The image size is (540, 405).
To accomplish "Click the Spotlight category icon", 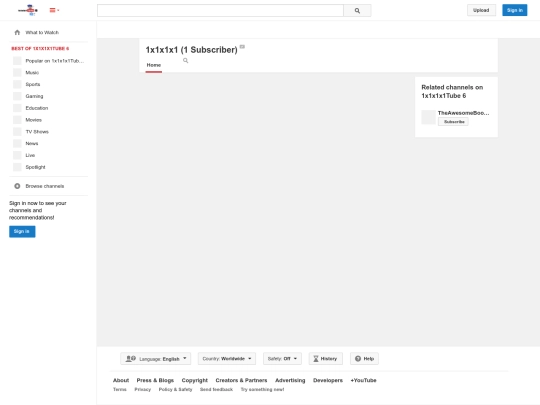I will click(x=17, y=167).
